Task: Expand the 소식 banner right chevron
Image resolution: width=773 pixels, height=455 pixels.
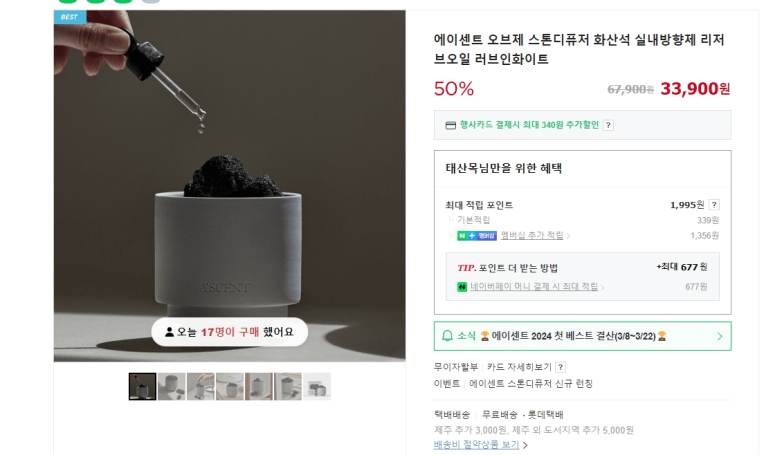Action: [x=720, y=336]
